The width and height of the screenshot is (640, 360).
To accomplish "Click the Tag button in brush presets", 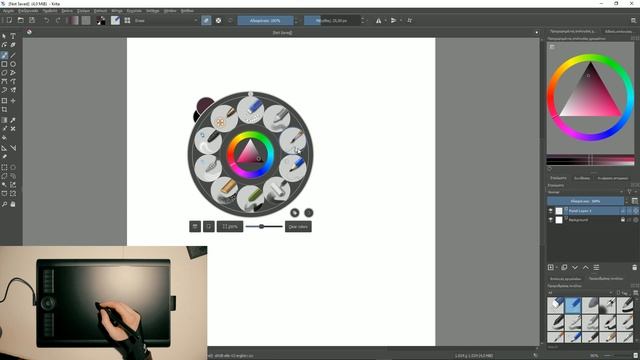I will pos(622,293).
